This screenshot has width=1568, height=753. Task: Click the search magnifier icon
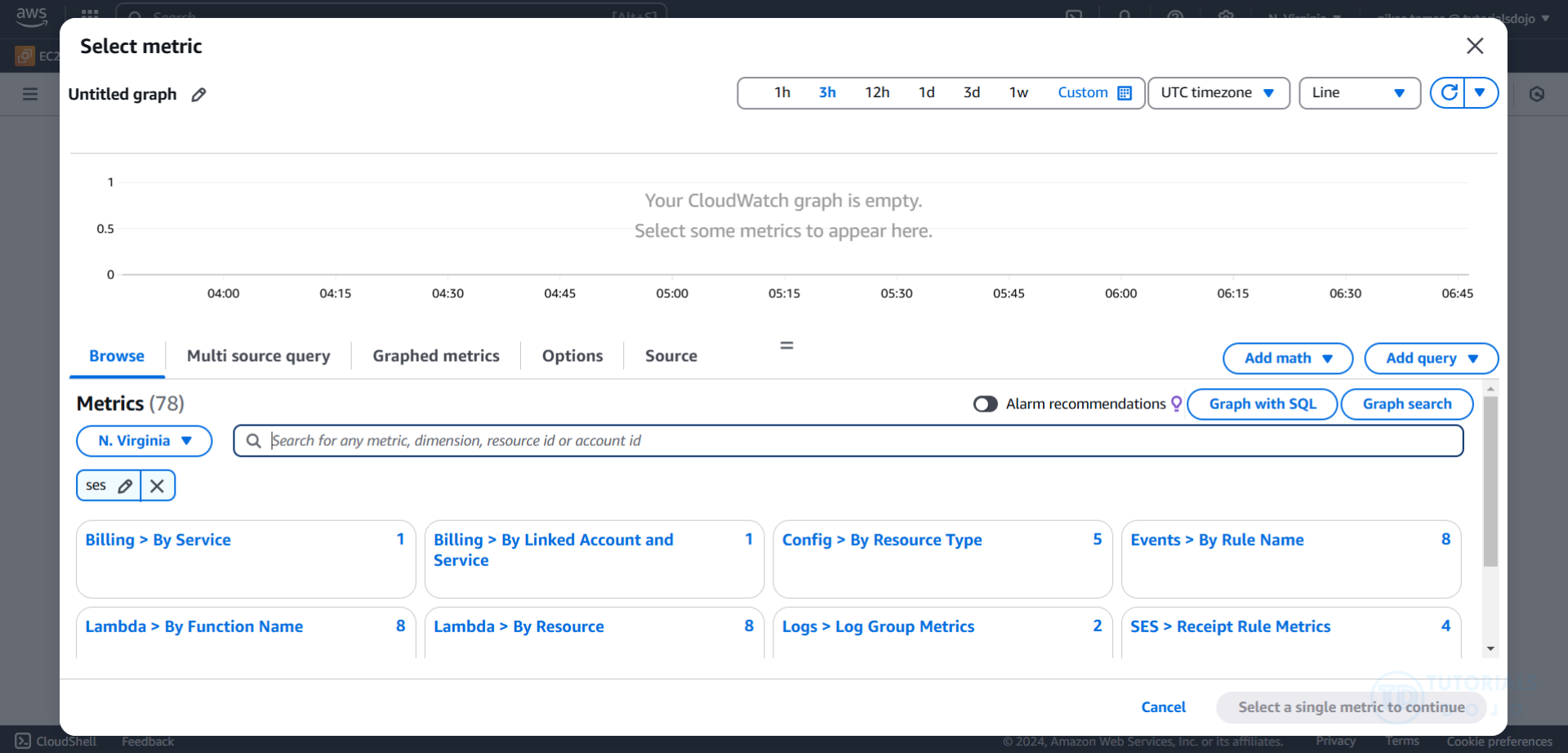click(x=254, y=441)
